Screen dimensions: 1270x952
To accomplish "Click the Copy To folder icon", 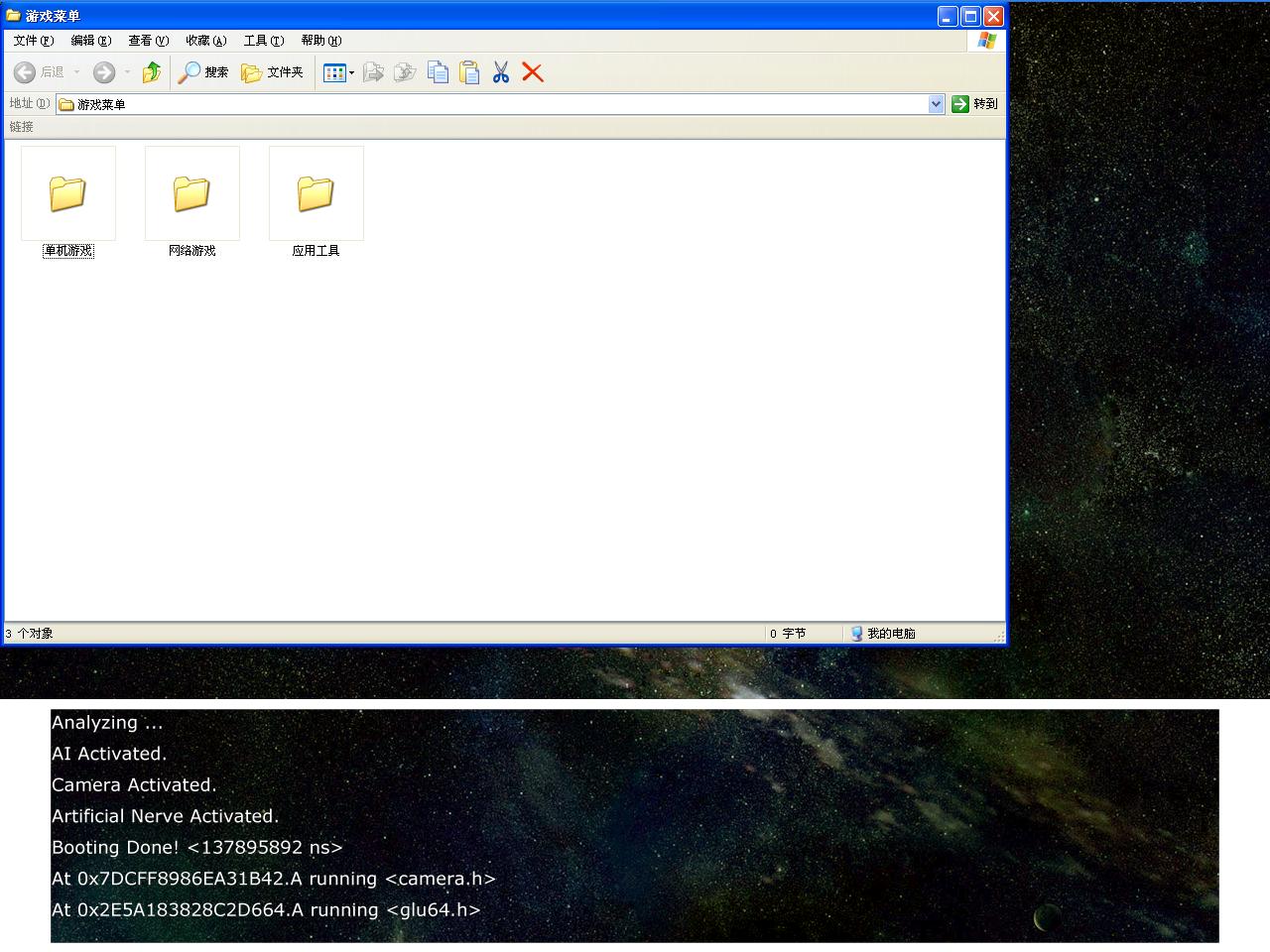I will coord(405,72).
